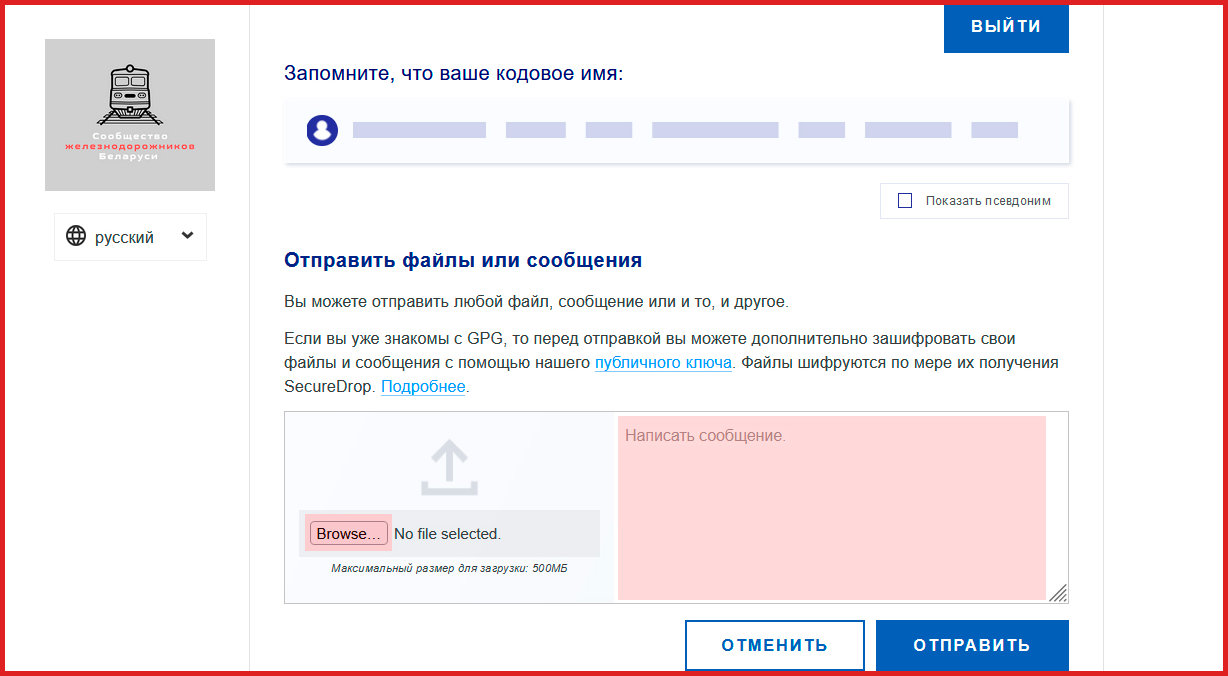Click the Отправить файлы или сообщения heading
The height and width of the screenshot is (676, 1228).
point(463,261)
